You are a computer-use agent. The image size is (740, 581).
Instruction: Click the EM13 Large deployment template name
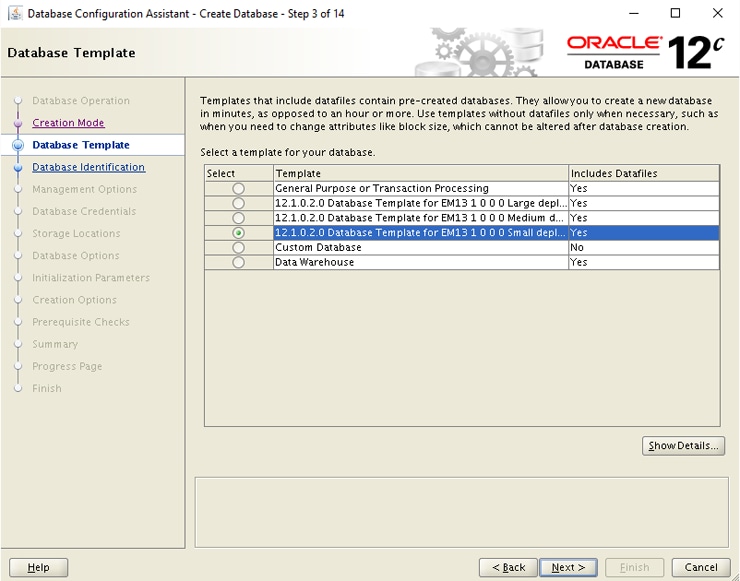420,203
